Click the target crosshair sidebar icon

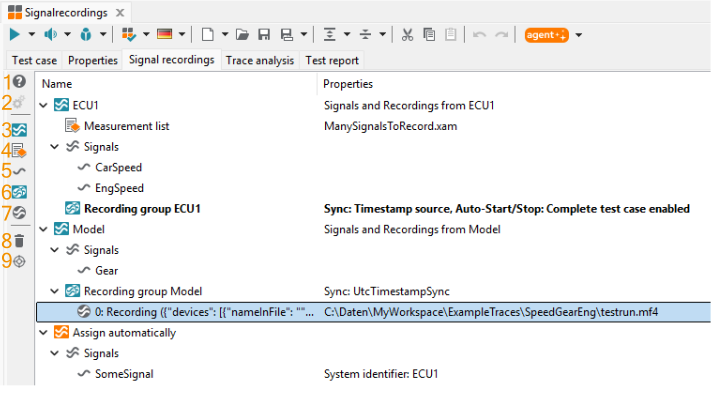click(19, 262)
